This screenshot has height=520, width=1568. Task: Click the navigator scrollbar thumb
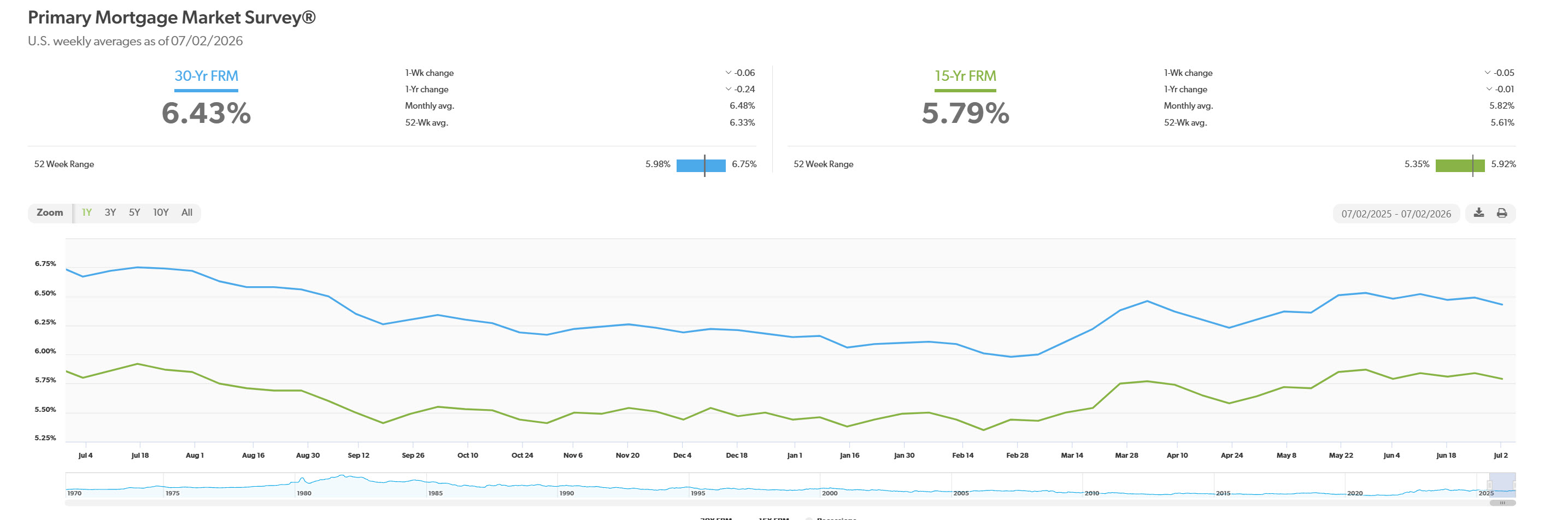[x=1502, y=503]
